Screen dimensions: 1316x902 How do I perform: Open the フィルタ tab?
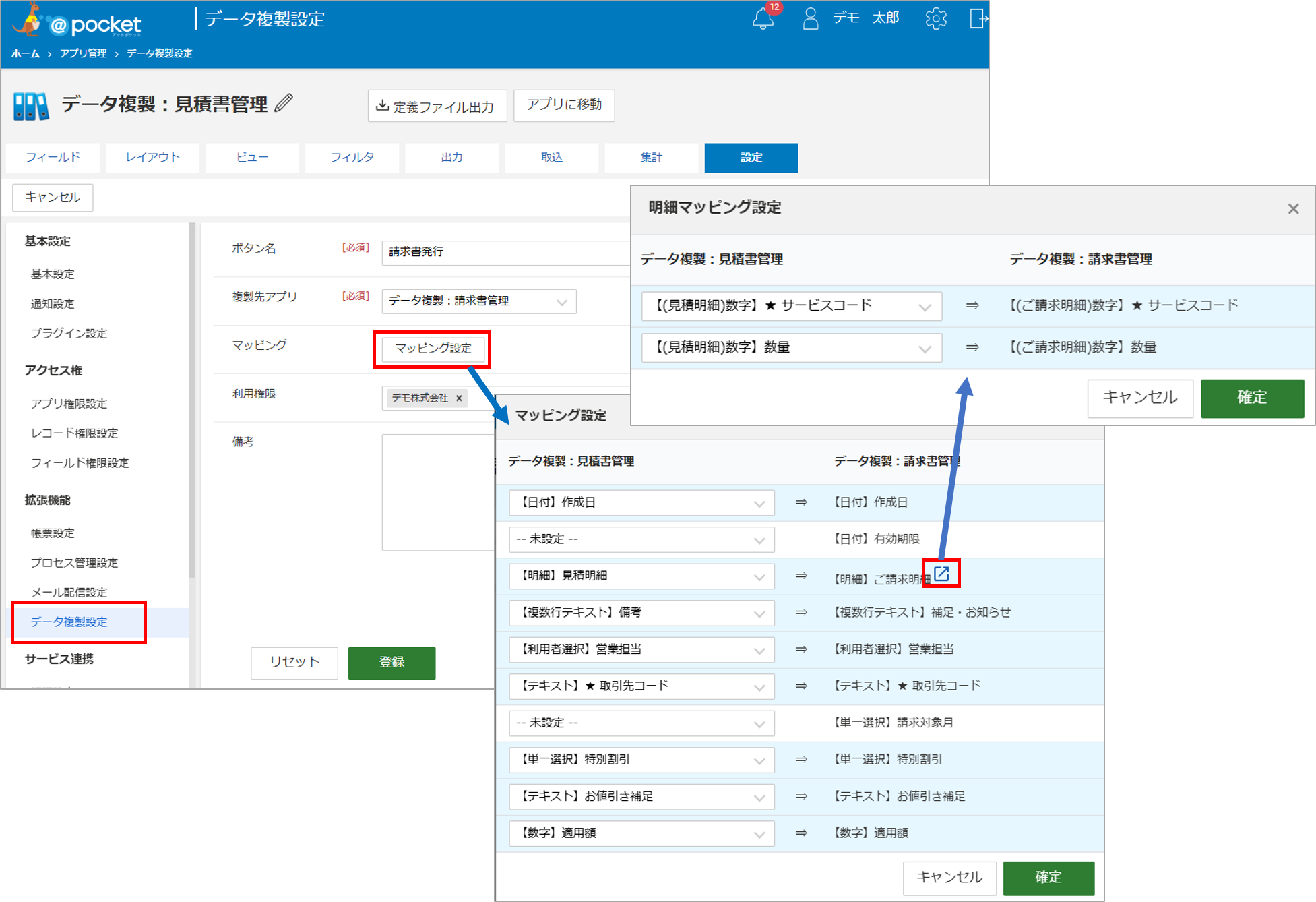[352, 157]
